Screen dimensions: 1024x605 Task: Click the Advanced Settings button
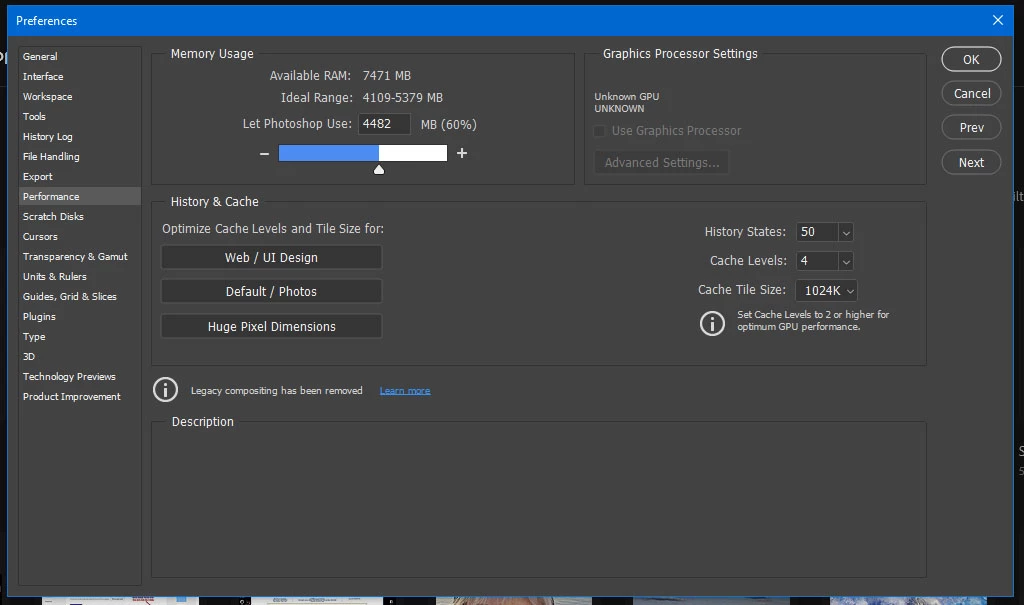[662, 163]
